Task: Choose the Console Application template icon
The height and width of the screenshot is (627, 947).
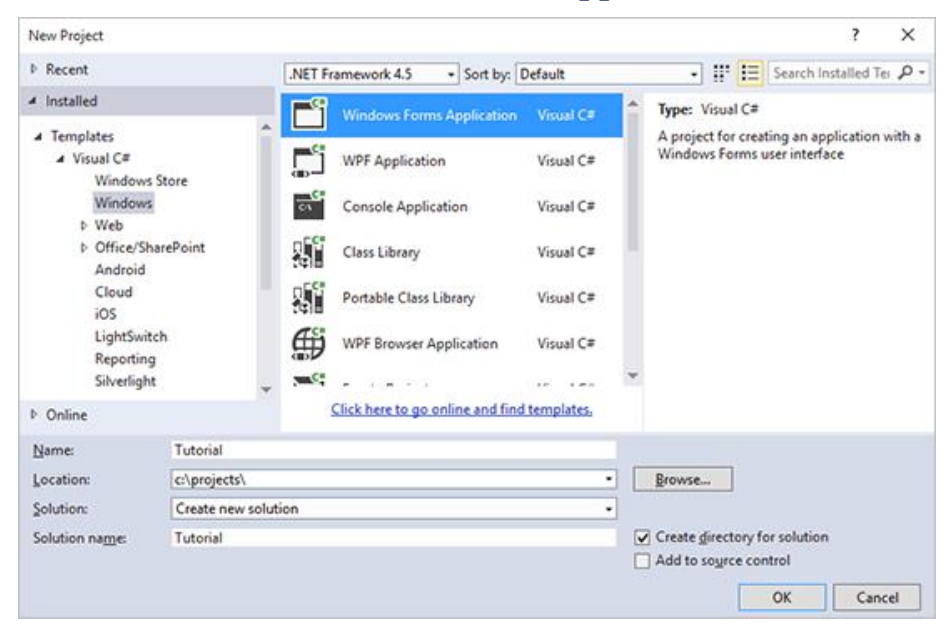Action: pyautogui.click(x=307, y=207)
